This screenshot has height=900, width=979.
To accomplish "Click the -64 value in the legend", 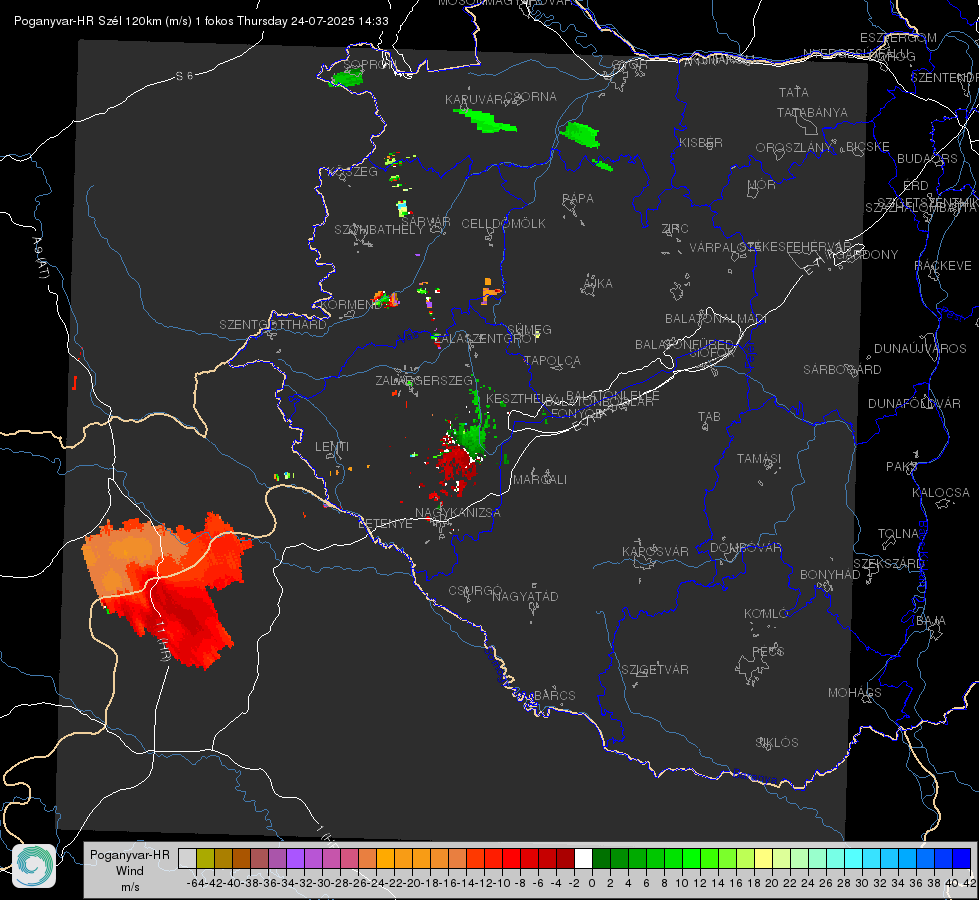I will [x=196, y=883].
